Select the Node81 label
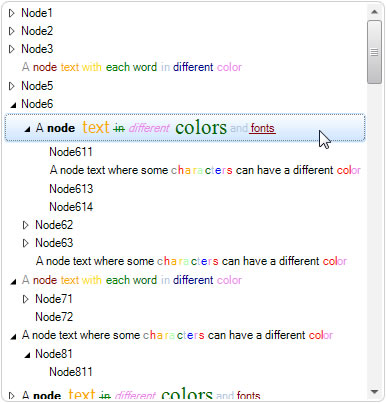Image resolution: width=386 pixels, height=403 pixels. tap(54, 354)
